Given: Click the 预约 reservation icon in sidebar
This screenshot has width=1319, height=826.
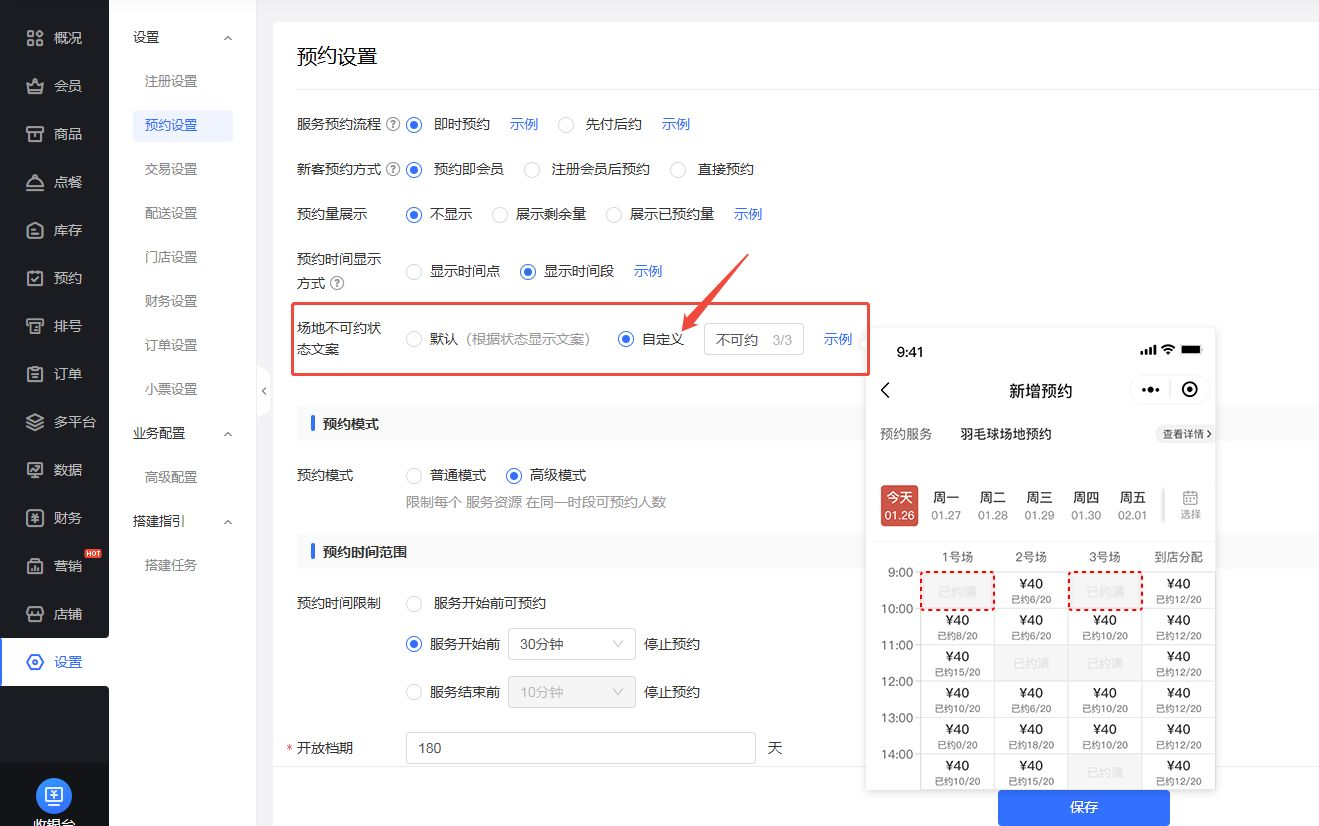Looking at the screenshot, I should click(x=54, y=277).
